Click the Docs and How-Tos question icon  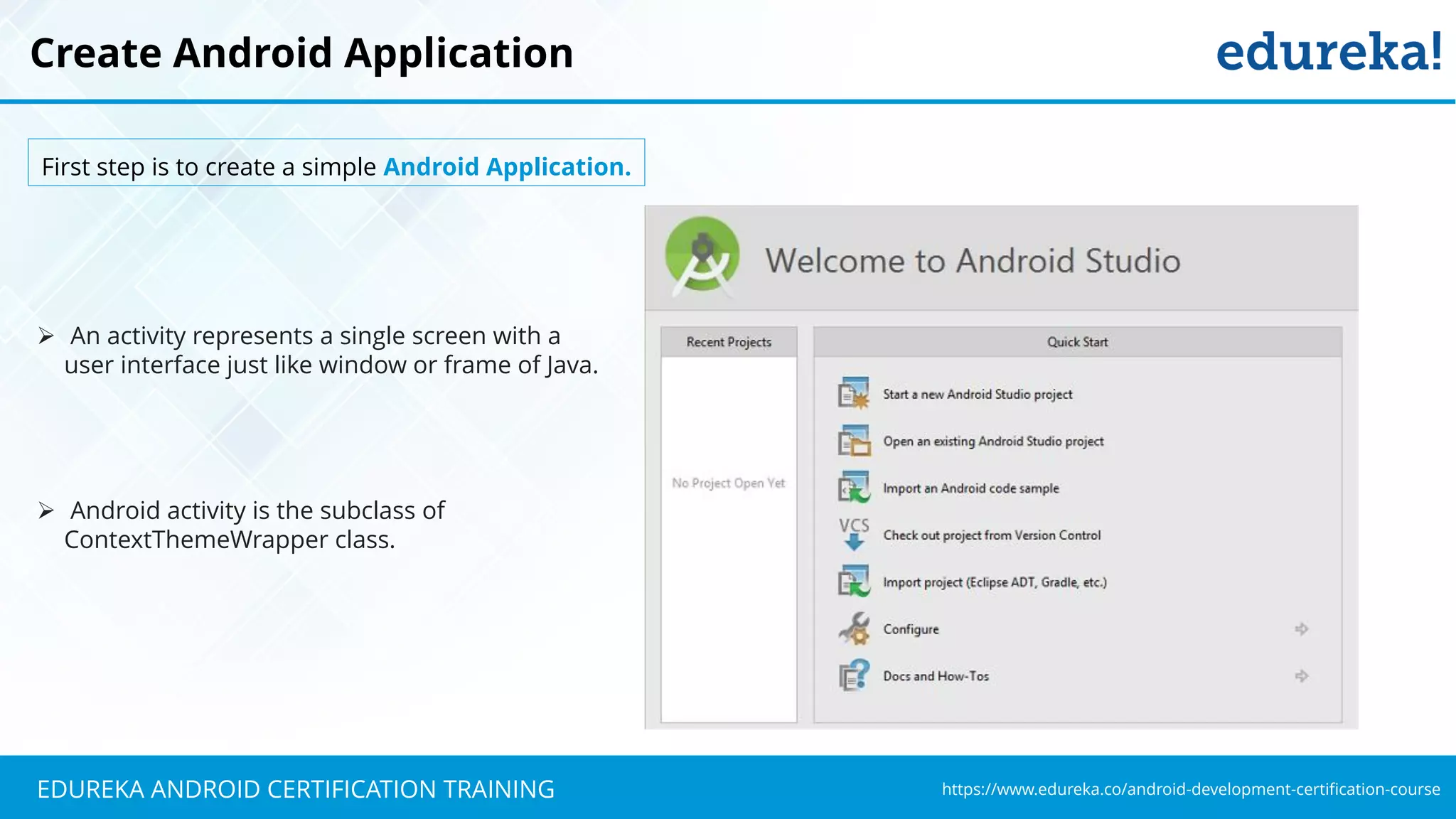coord(854,675)
